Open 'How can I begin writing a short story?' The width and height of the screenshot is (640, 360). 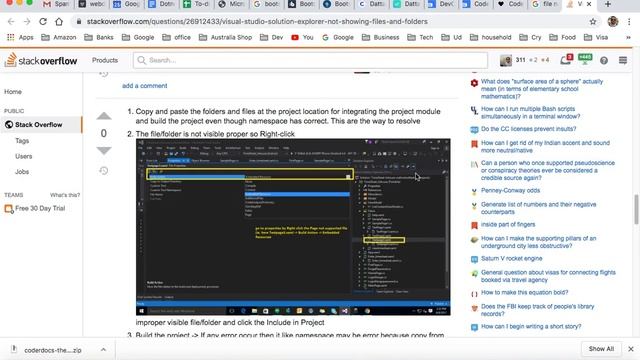point(531,327)
